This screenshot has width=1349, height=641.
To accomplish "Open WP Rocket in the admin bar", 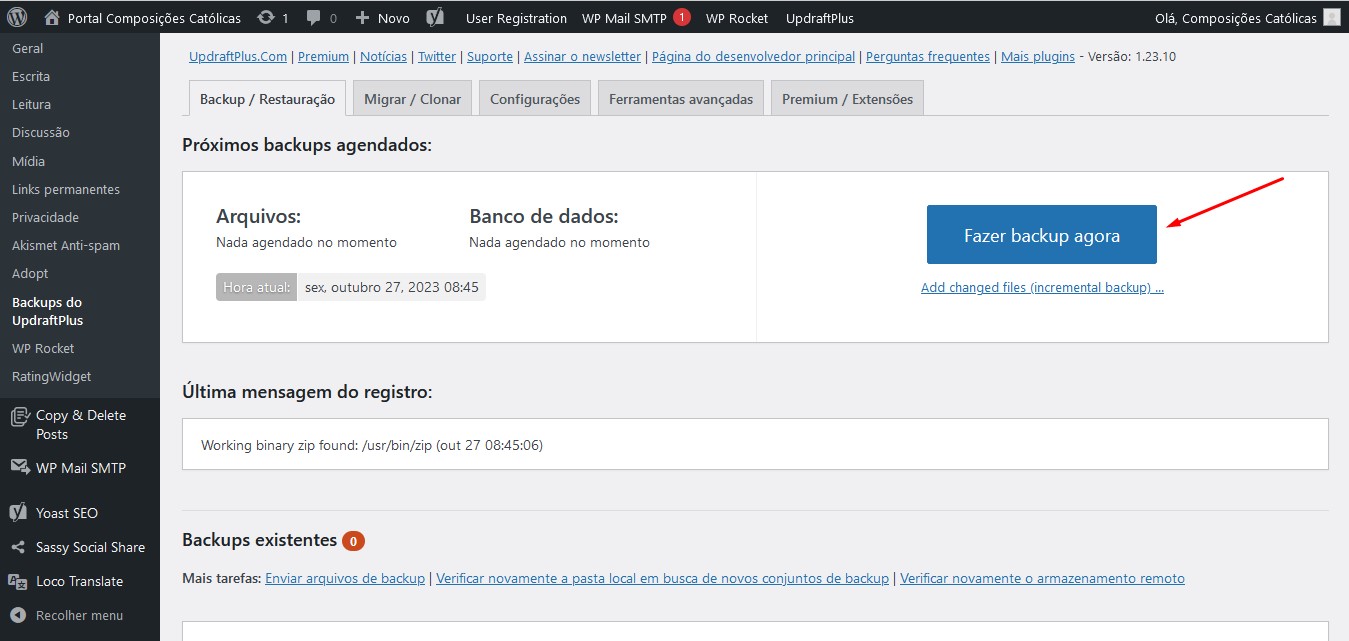I will [737, 17].
